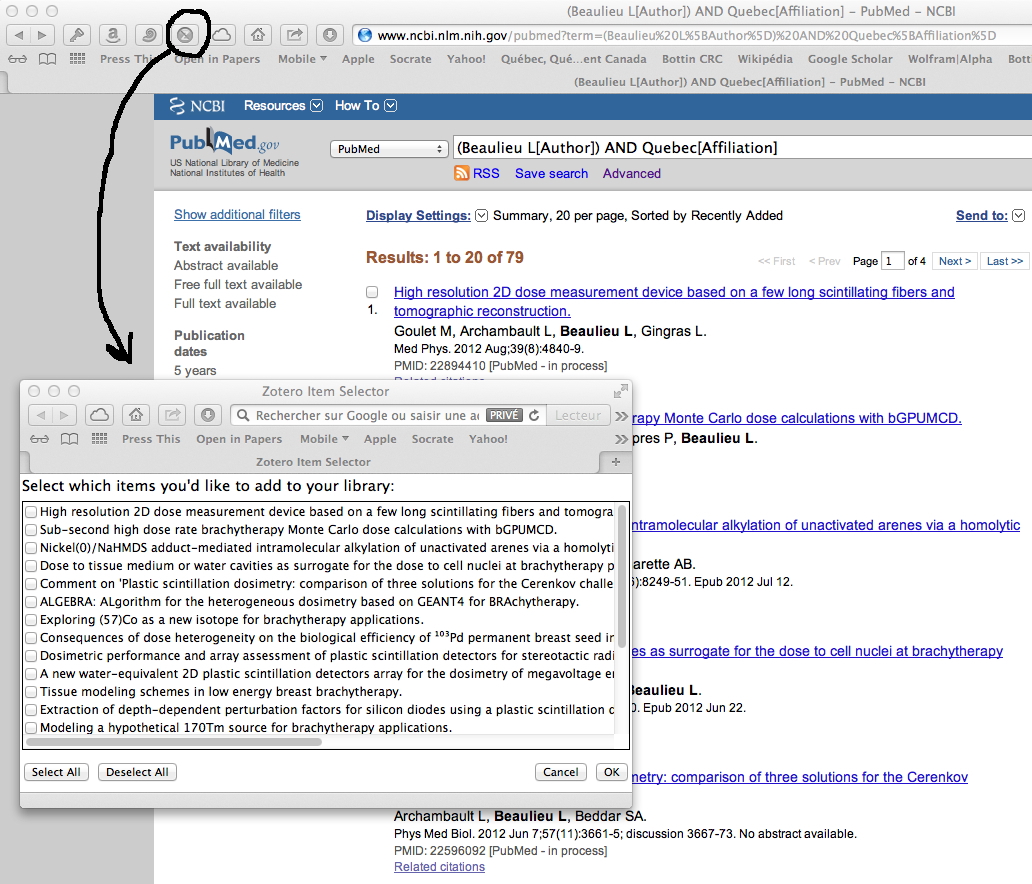Open NCBI Resources menu
Image resolution: width=1032 pixels, height=884 pixels.
pyautogui.click(x=283, y=106)
